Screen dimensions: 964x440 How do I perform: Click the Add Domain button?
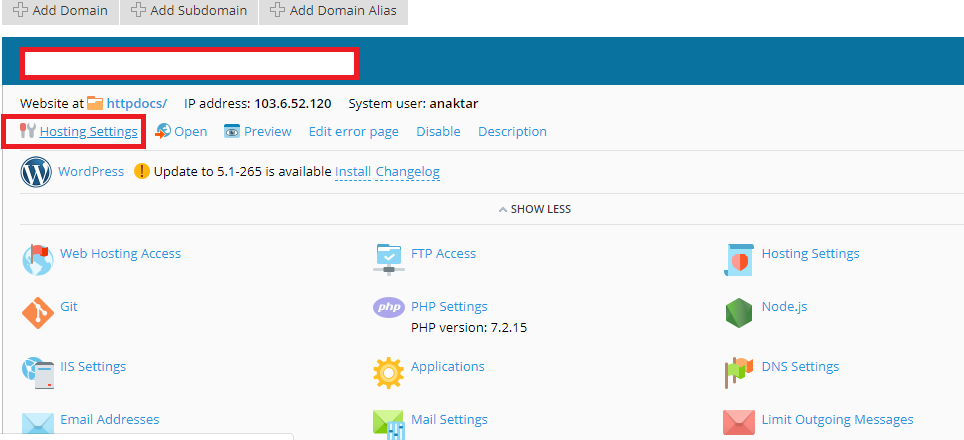click(59, 11)
